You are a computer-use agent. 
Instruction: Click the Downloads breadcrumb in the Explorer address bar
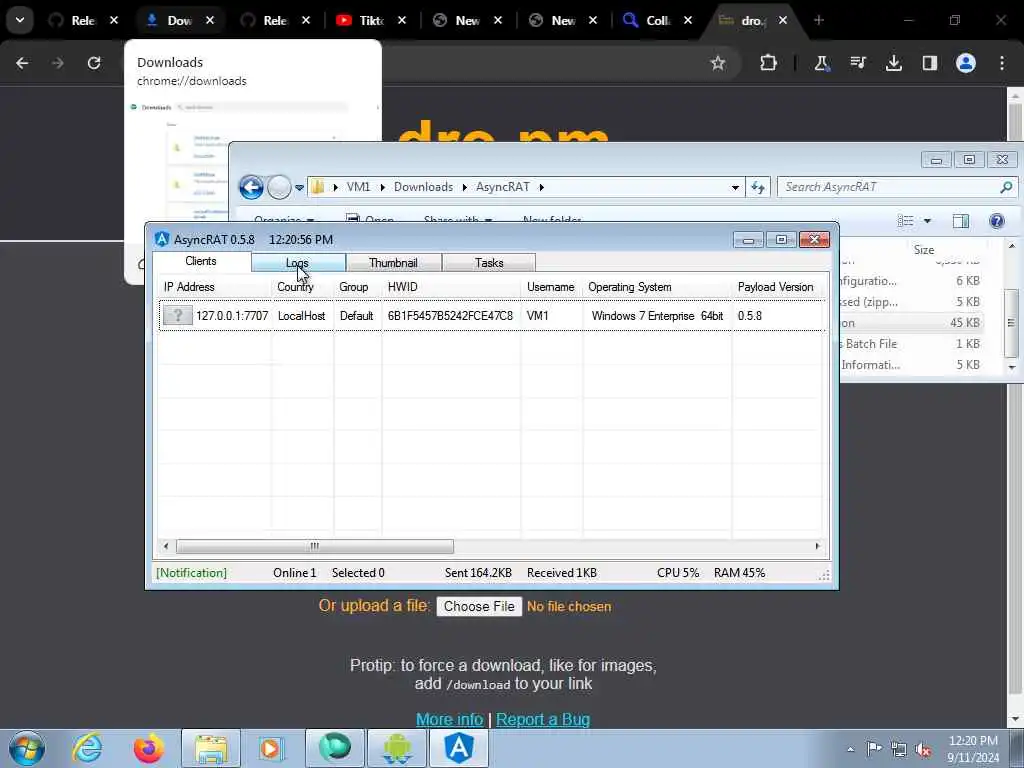point(423,187)
